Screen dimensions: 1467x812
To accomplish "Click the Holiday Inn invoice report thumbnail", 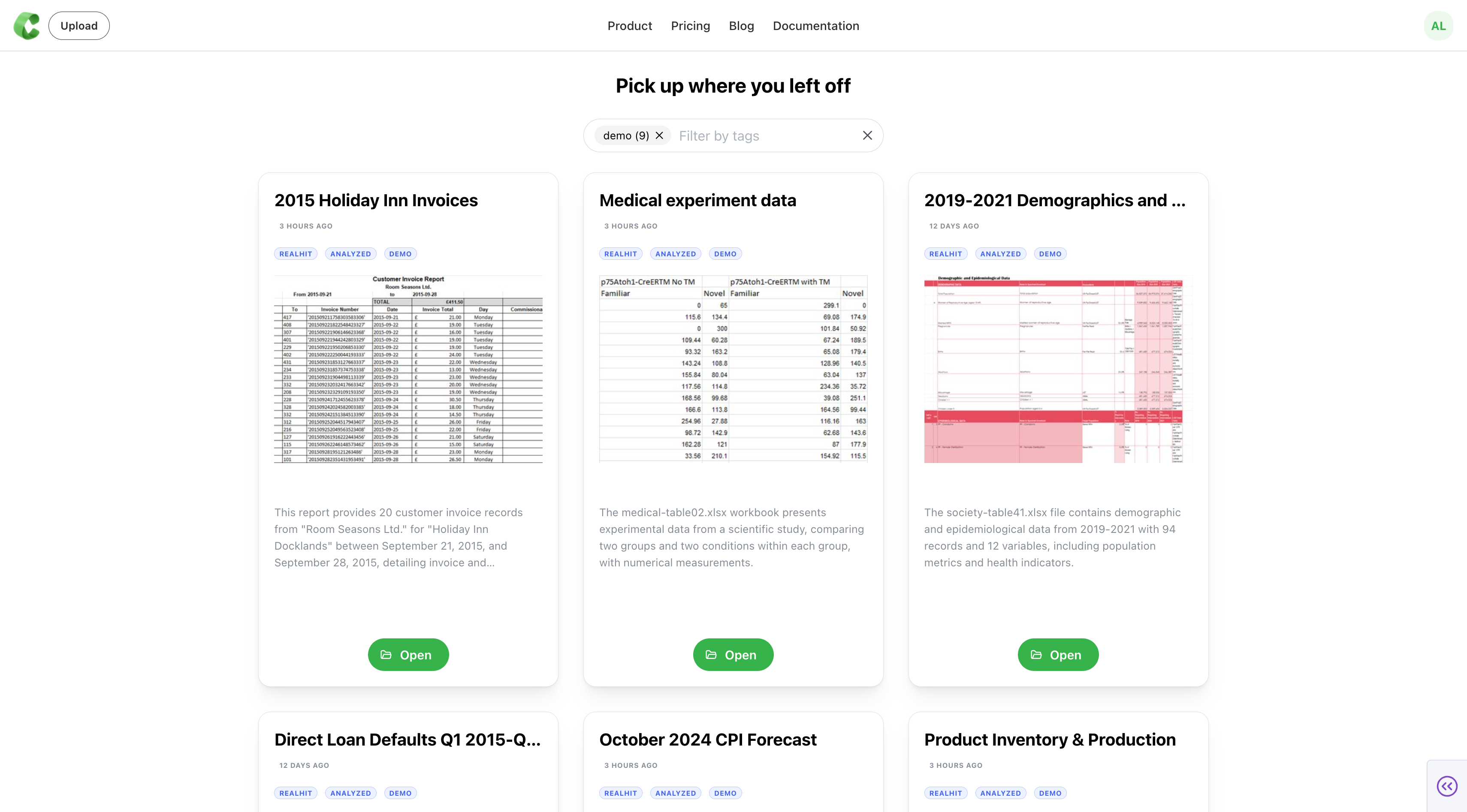I will coord(408,369).
